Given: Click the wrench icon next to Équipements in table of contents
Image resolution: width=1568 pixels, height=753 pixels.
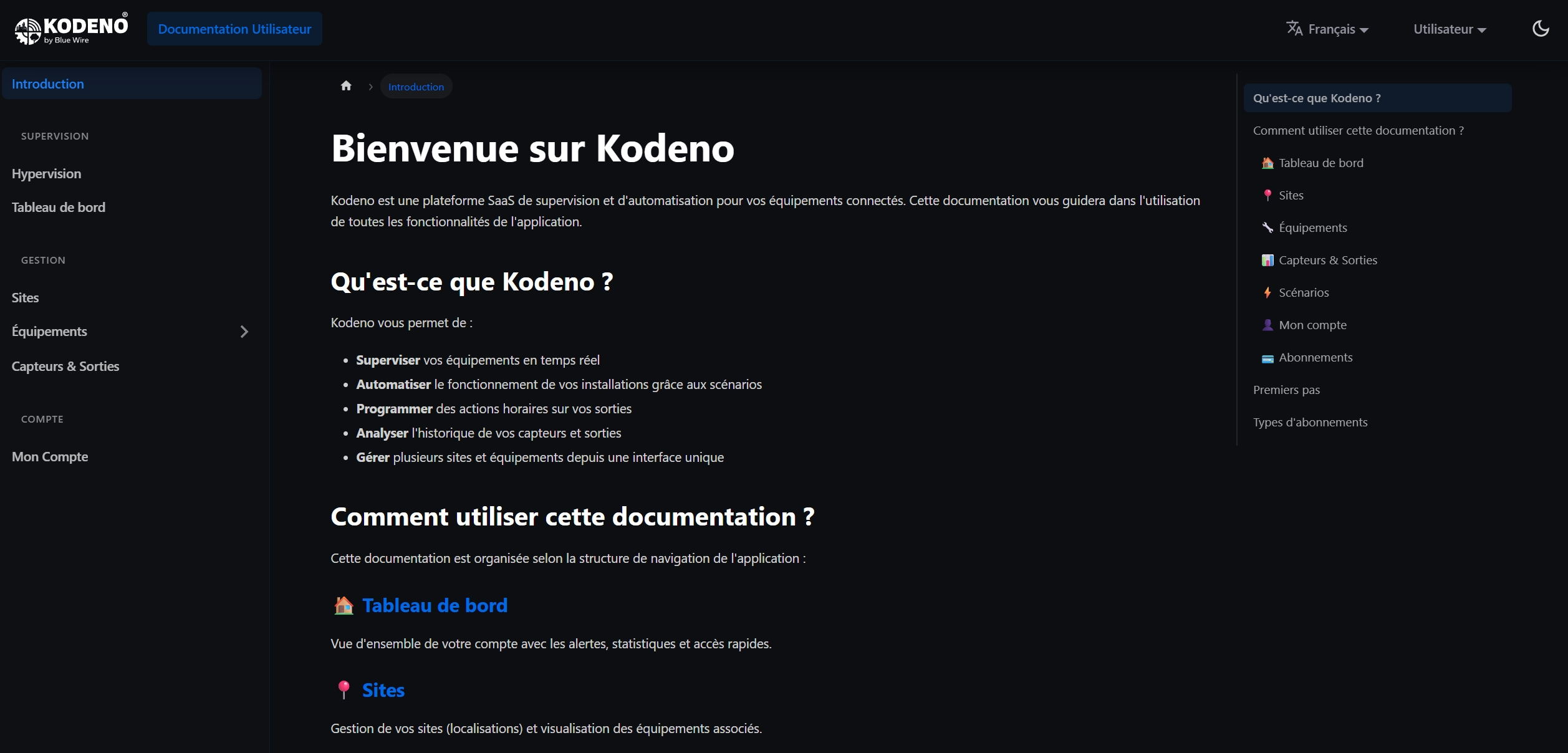Looking at the screenshot, I should click(1267, 228).
